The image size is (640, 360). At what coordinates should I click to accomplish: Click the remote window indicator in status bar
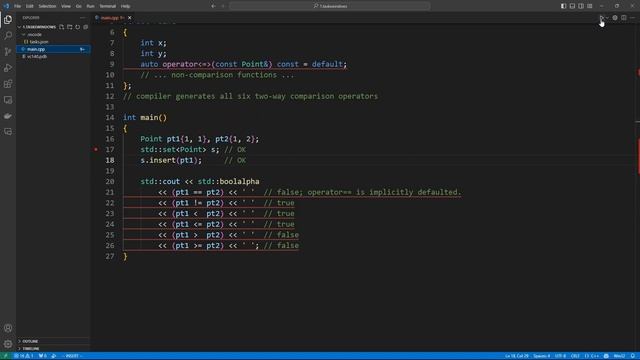tap(6, 356)
